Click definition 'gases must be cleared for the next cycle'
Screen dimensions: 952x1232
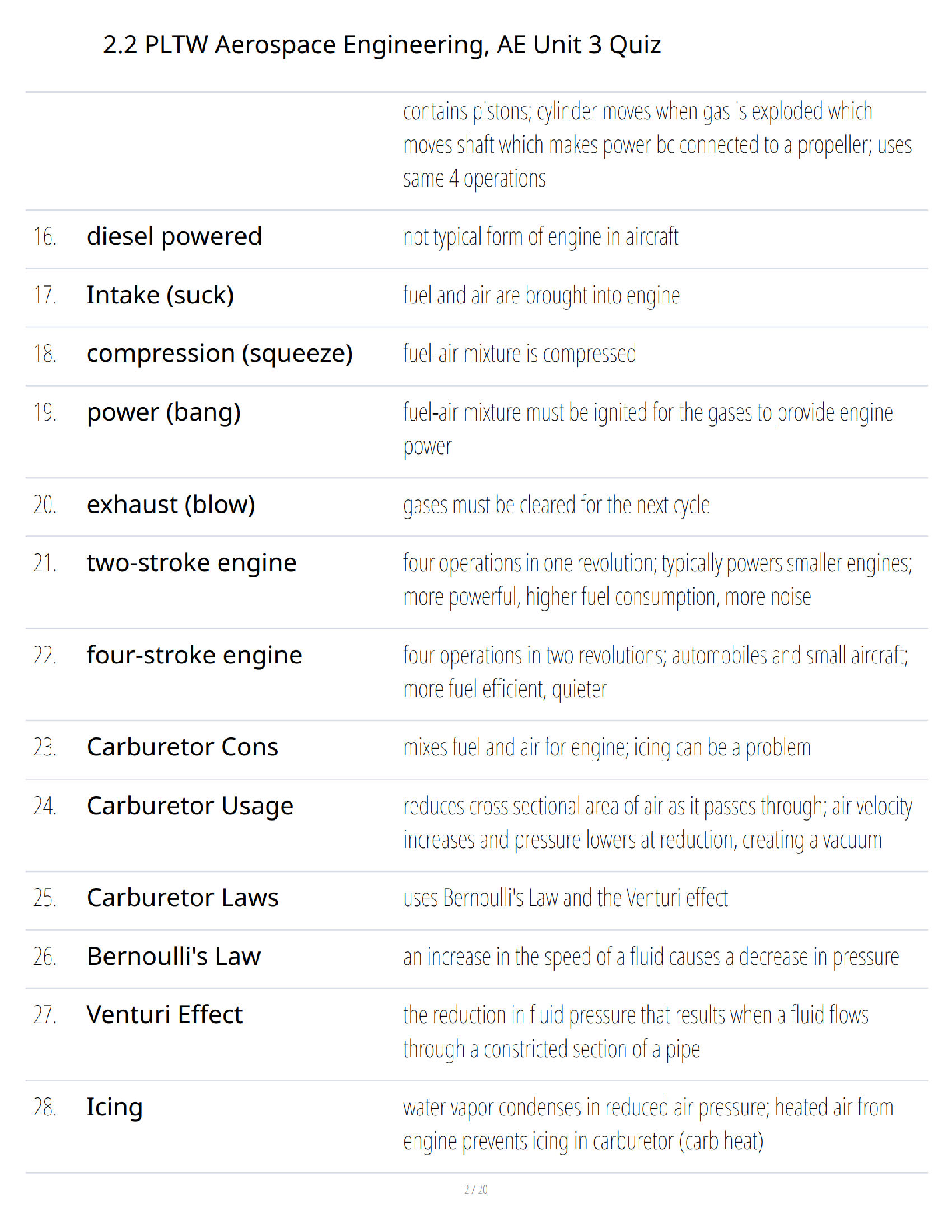coord(556,505)
